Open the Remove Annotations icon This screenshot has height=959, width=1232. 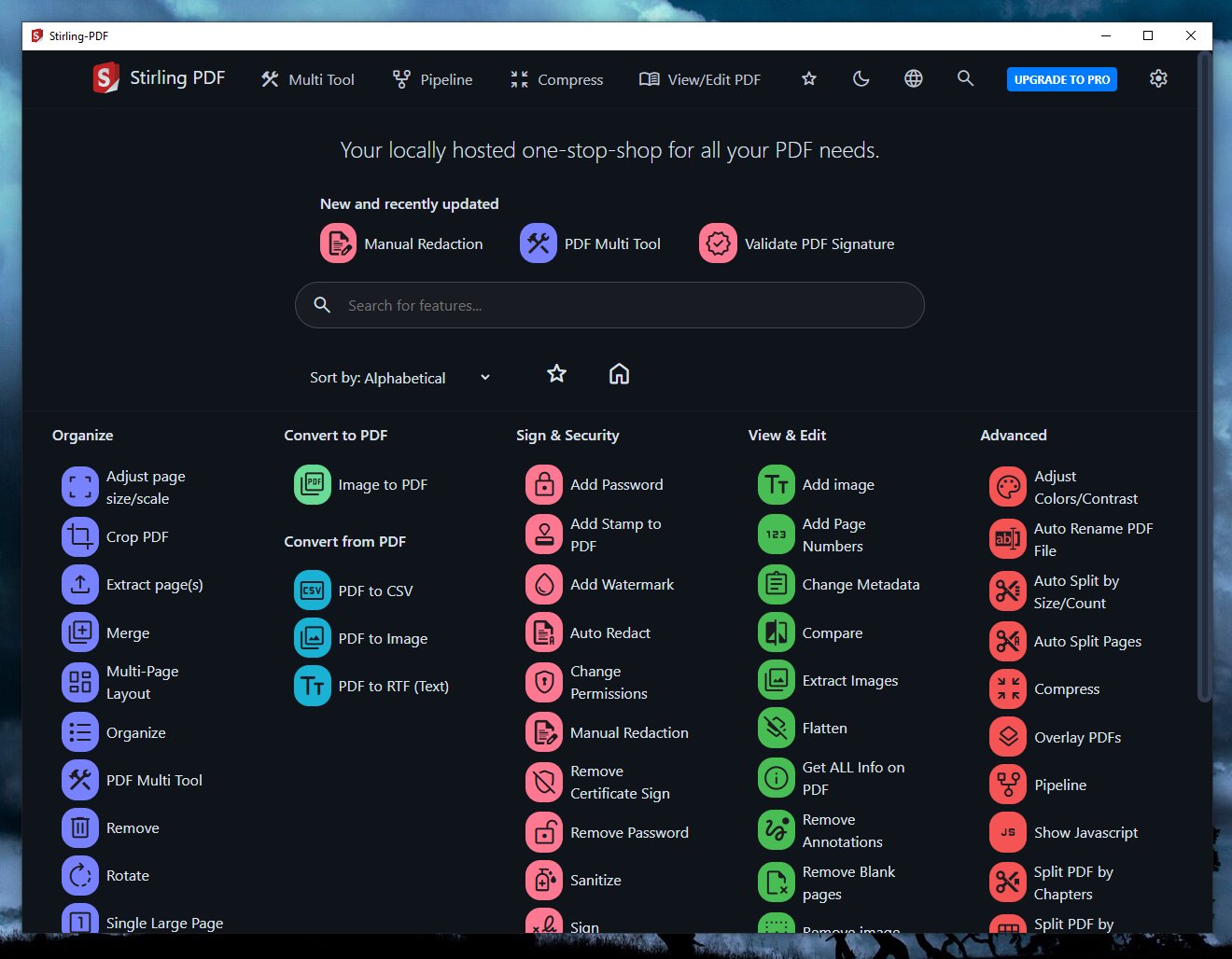click(777, 830)
